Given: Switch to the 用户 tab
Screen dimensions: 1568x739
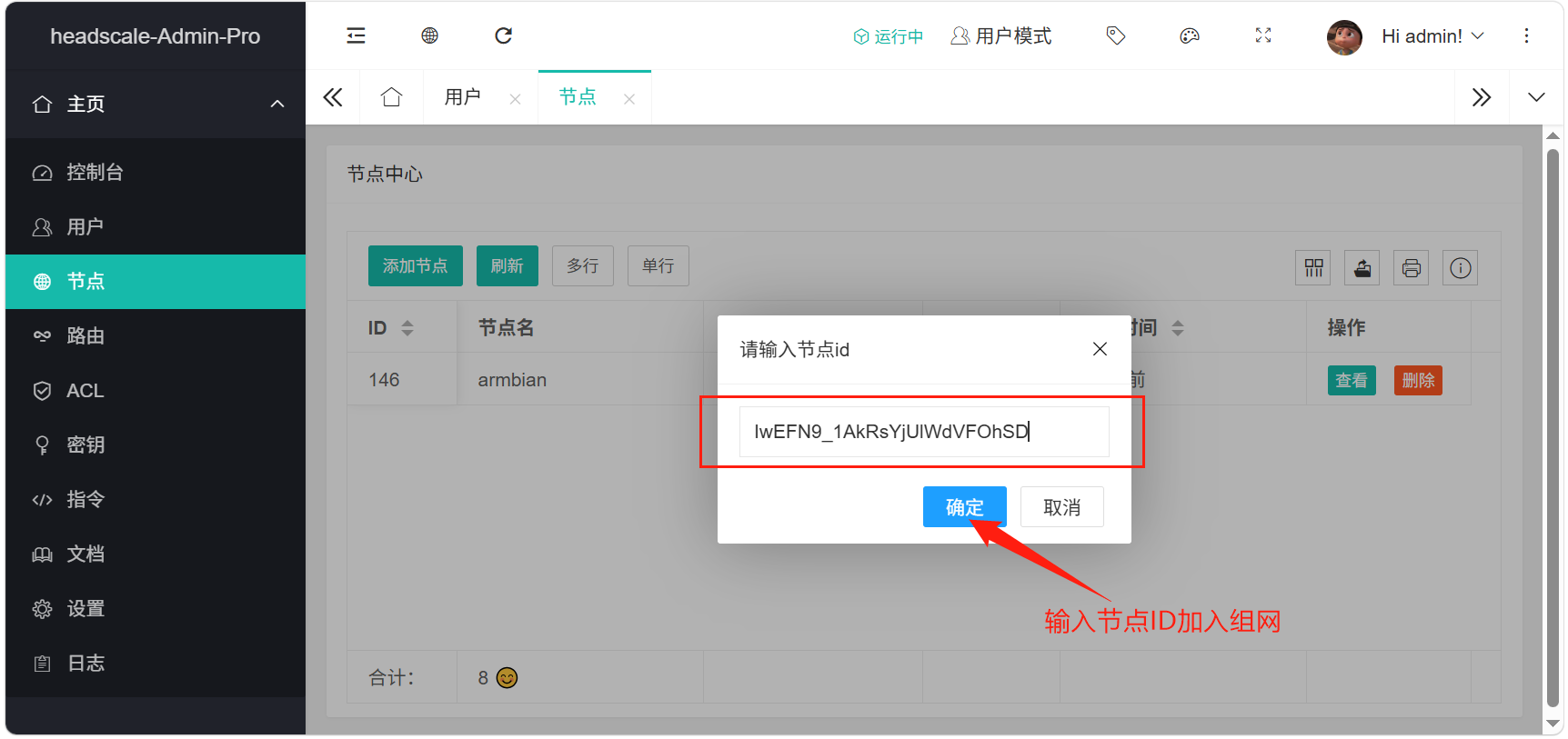Looking at the screenshot, I should tap(462, 97).
